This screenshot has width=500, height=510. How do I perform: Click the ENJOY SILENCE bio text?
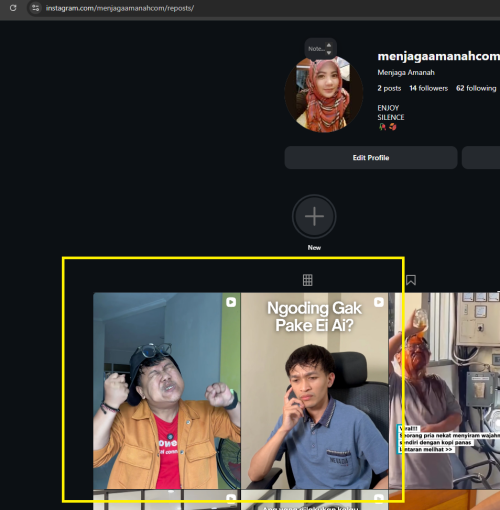click(390, 113)
